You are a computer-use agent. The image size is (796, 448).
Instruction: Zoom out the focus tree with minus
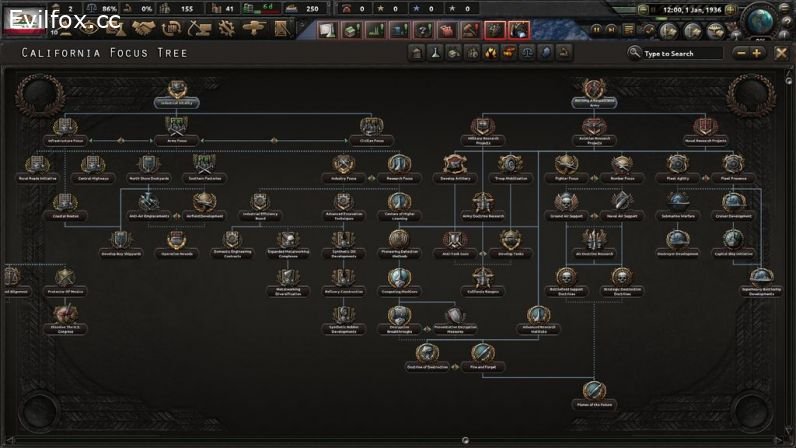(x=742, y=53)
